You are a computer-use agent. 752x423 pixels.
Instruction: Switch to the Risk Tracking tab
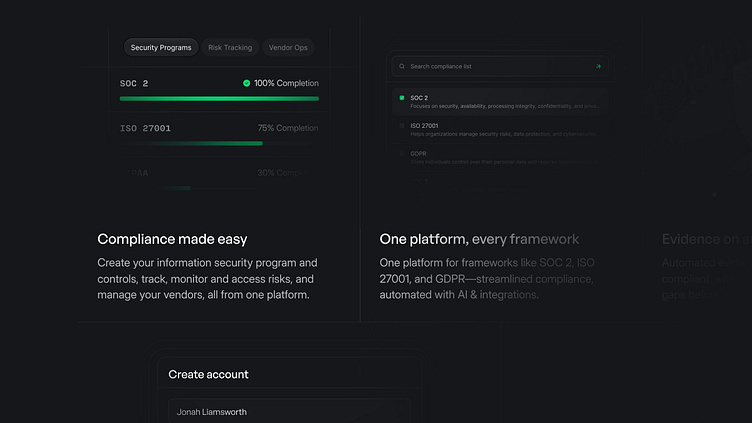[x=230, y=47]
